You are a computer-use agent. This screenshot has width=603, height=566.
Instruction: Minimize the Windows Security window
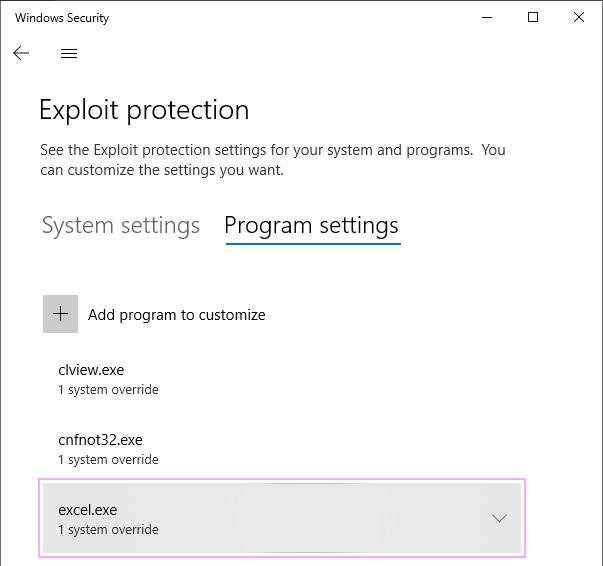coord(487,17)
